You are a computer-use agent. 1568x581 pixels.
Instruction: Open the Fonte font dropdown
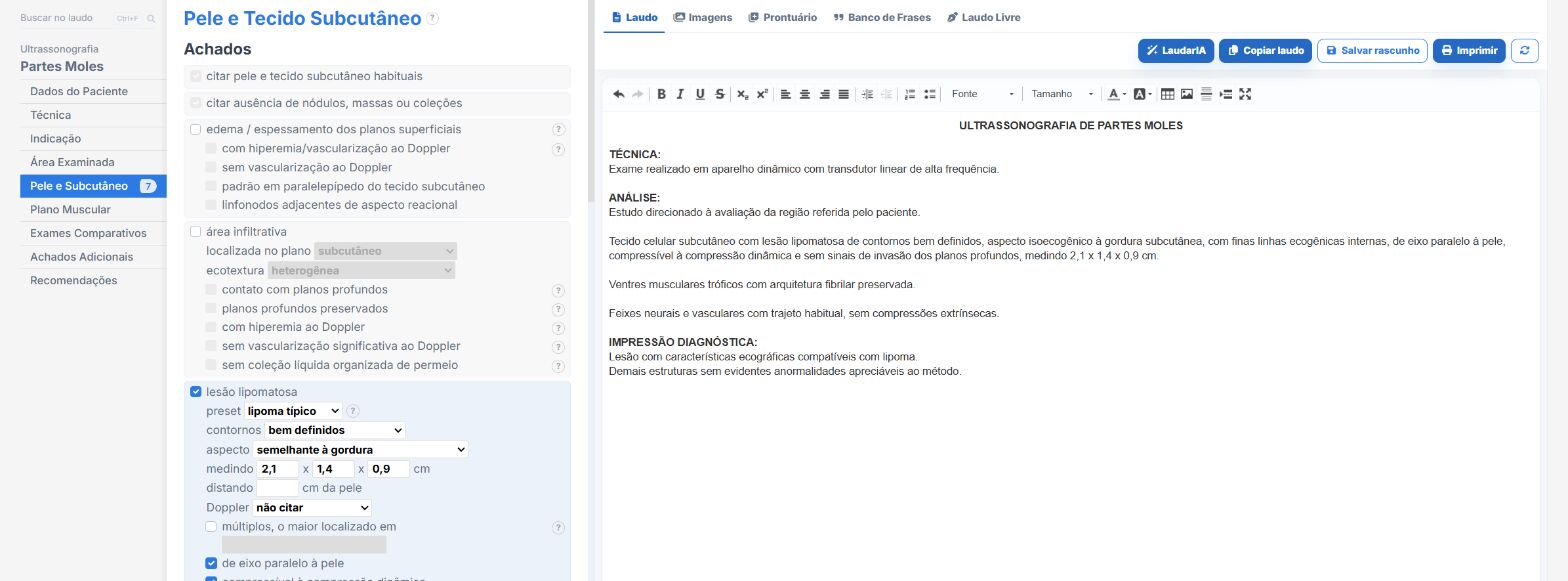(982, 94)
